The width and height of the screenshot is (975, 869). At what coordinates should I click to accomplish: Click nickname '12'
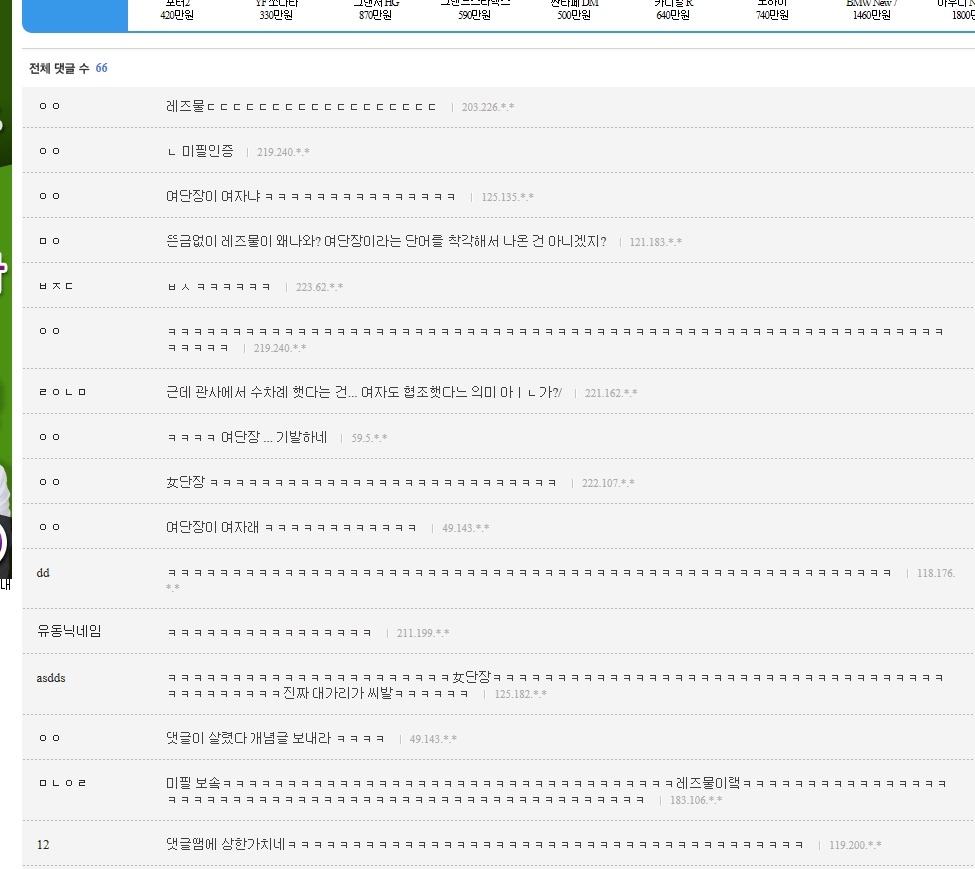[x=43, y=844]
